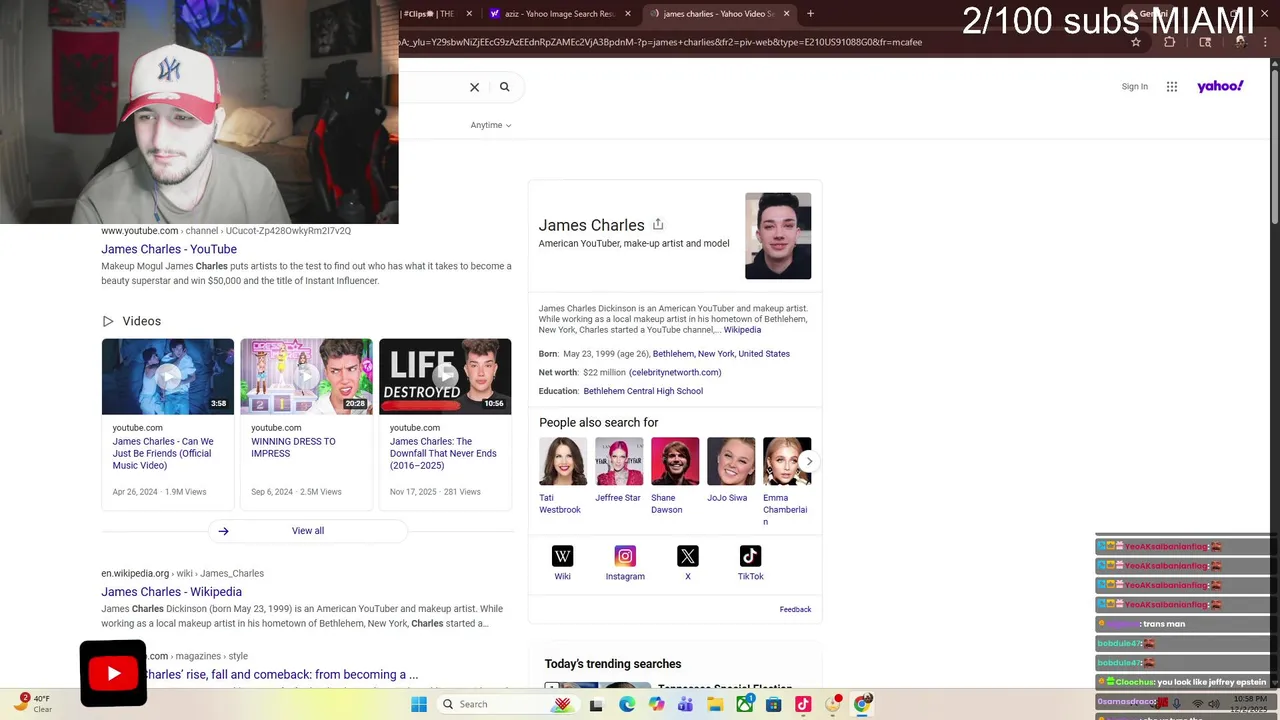
Task: Open The Downfall That Never Ends title
Action: 443,453
